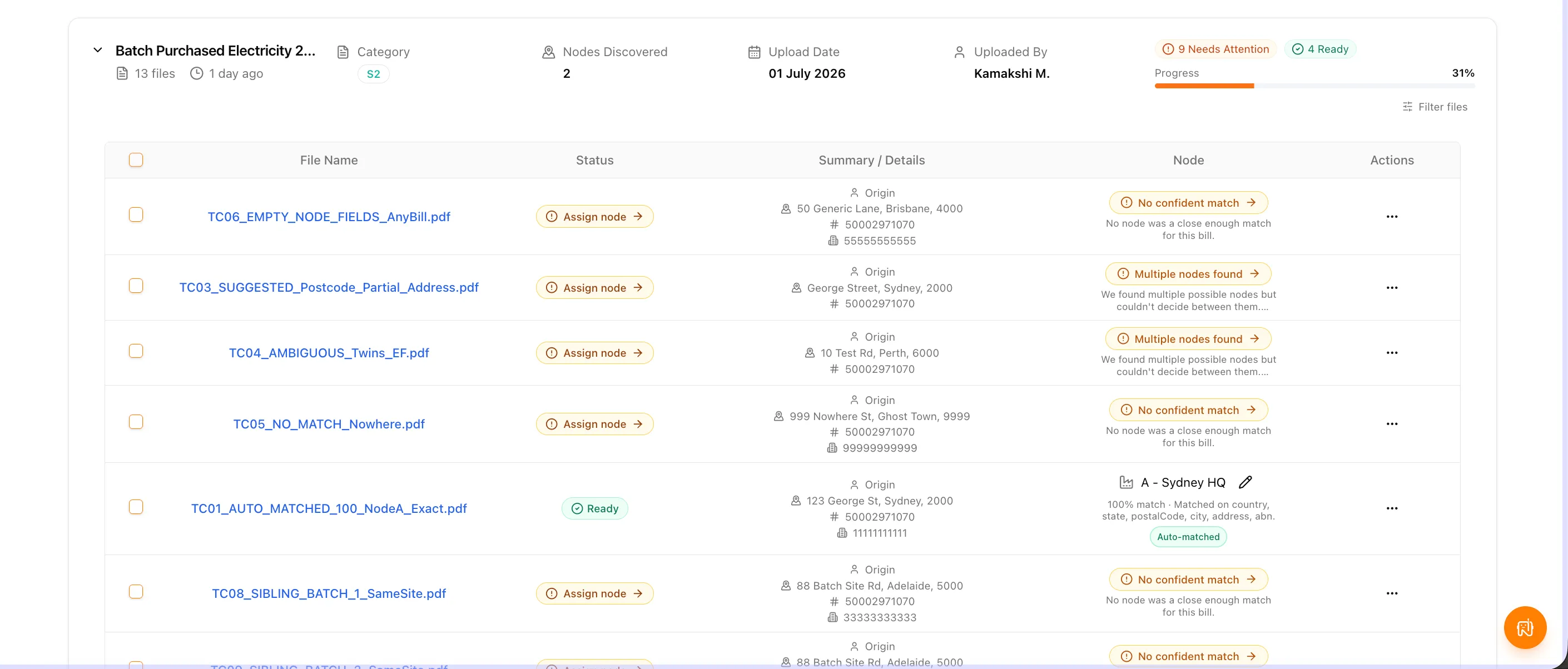Open actions menu for TC03 Postcode row
This screenshot has height=669, width=1568.
[1392, 288]
